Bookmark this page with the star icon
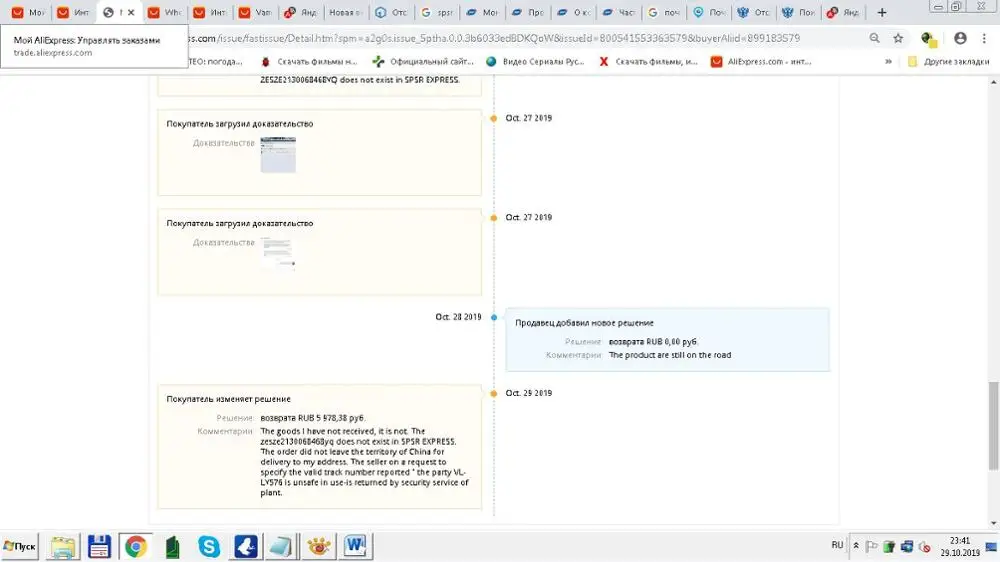Viewport: 1000px width, 562px height. [x=898, y=38]
